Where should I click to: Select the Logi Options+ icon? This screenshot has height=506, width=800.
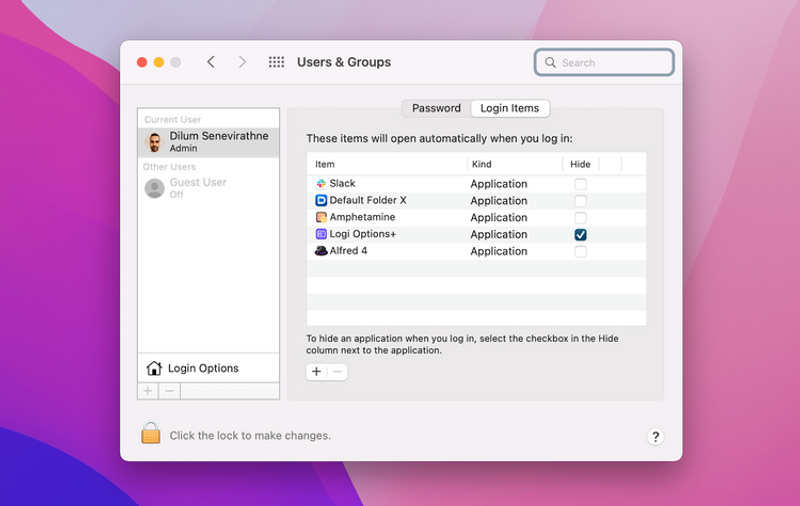[x=321, y=234]
